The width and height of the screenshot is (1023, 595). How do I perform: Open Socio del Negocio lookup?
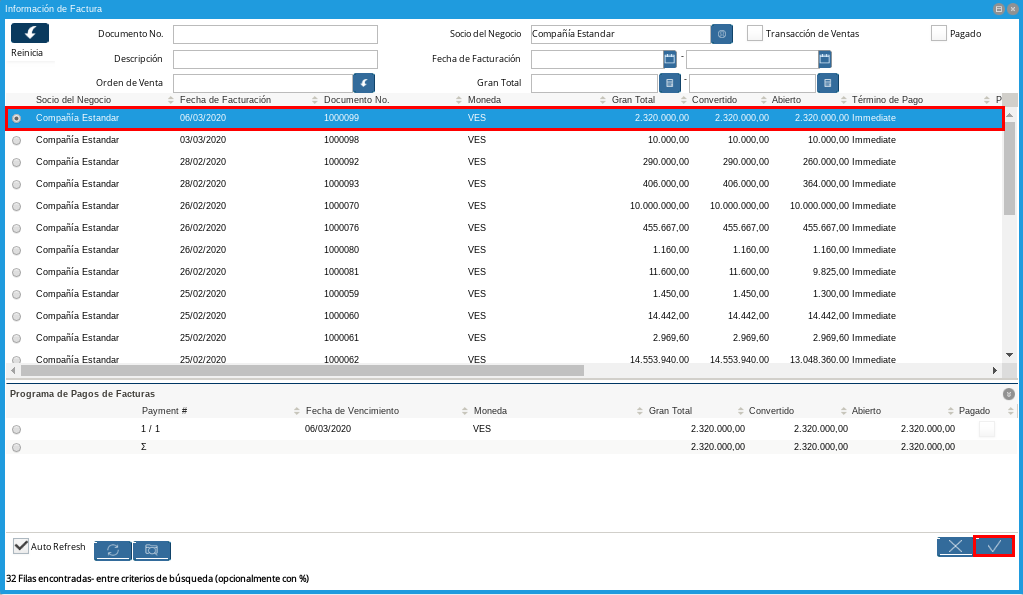(x=722, y=34)
